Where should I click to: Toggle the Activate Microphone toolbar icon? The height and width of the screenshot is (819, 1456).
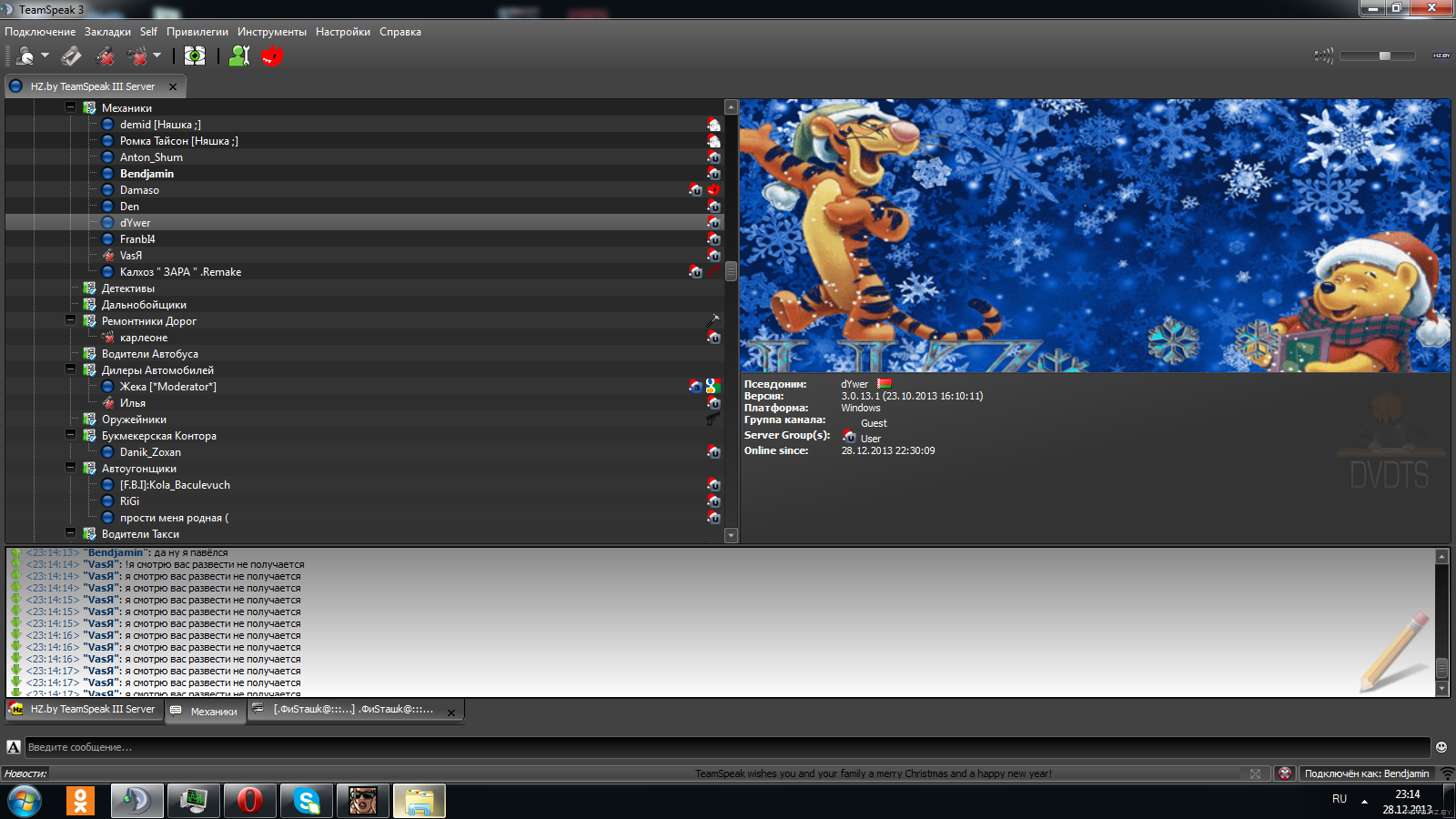(x=71, y=56)
